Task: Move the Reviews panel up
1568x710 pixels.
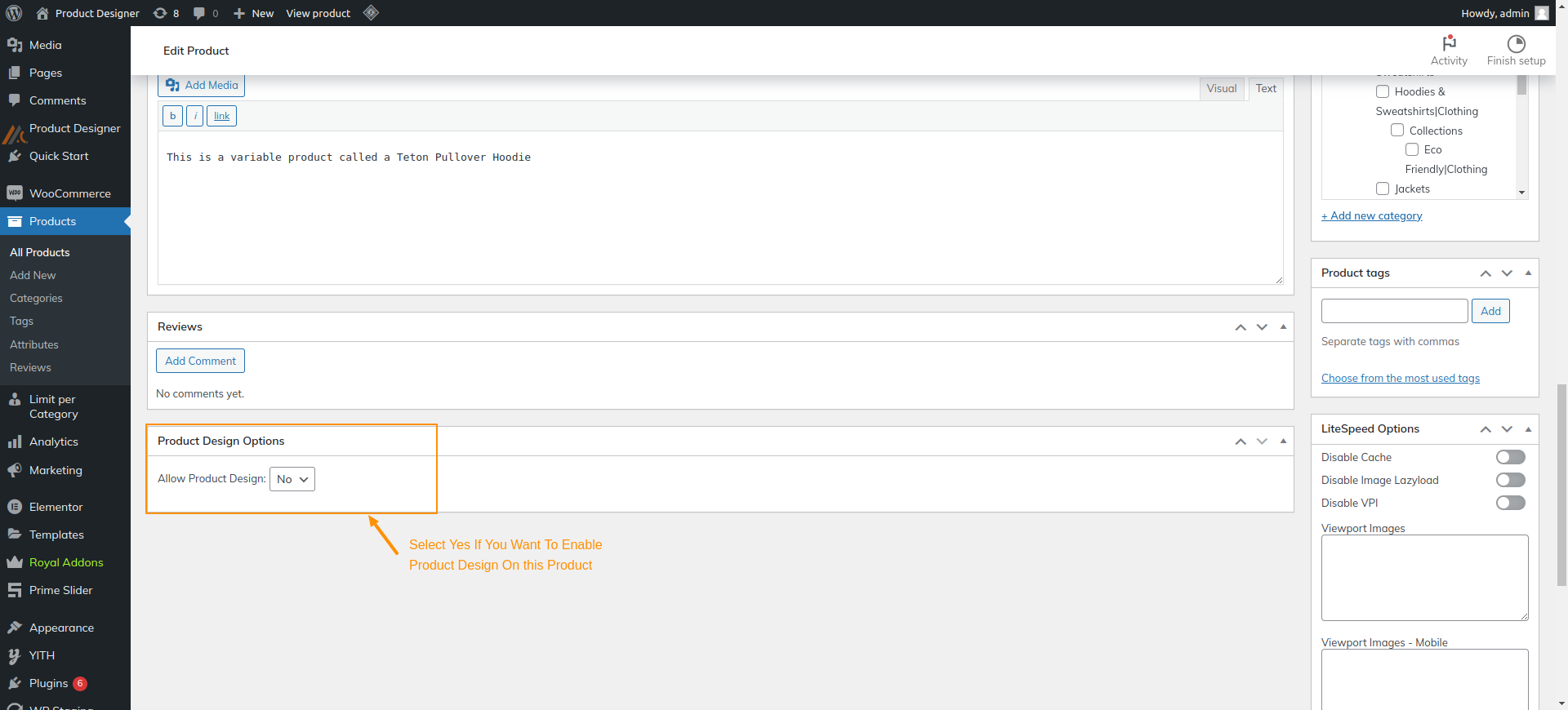Action: [x=1241, y=327]
